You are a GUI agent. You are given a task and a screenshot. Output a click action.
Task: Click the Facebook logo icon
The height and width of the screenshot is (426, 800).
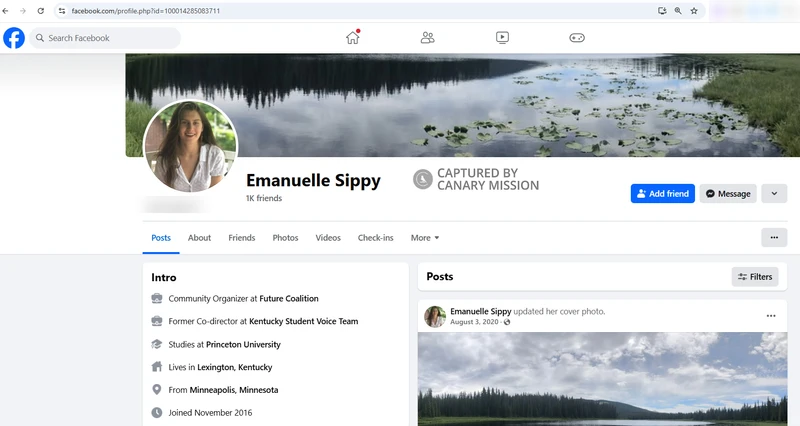click(14, 38)
